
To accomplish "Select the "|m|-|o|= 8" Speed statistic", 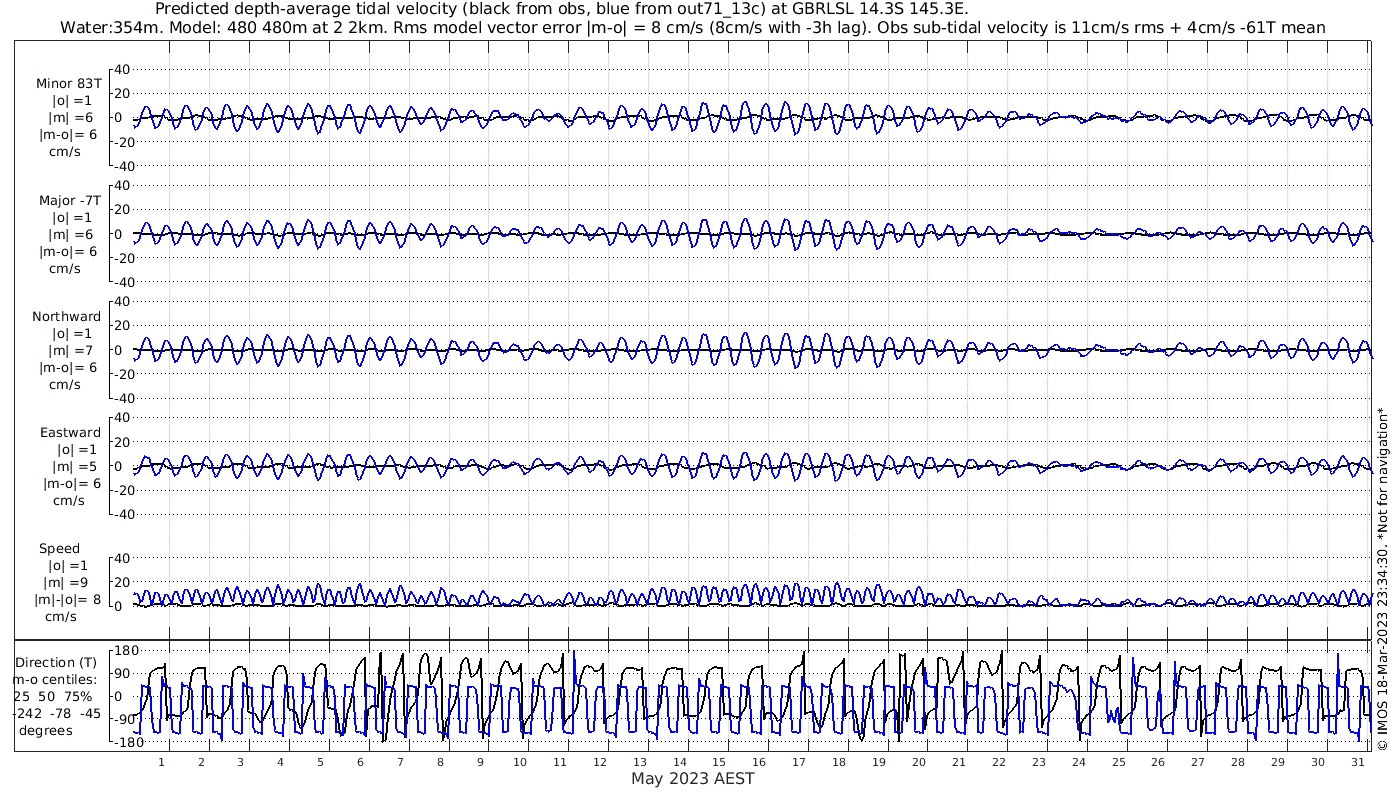I will 68,599.
